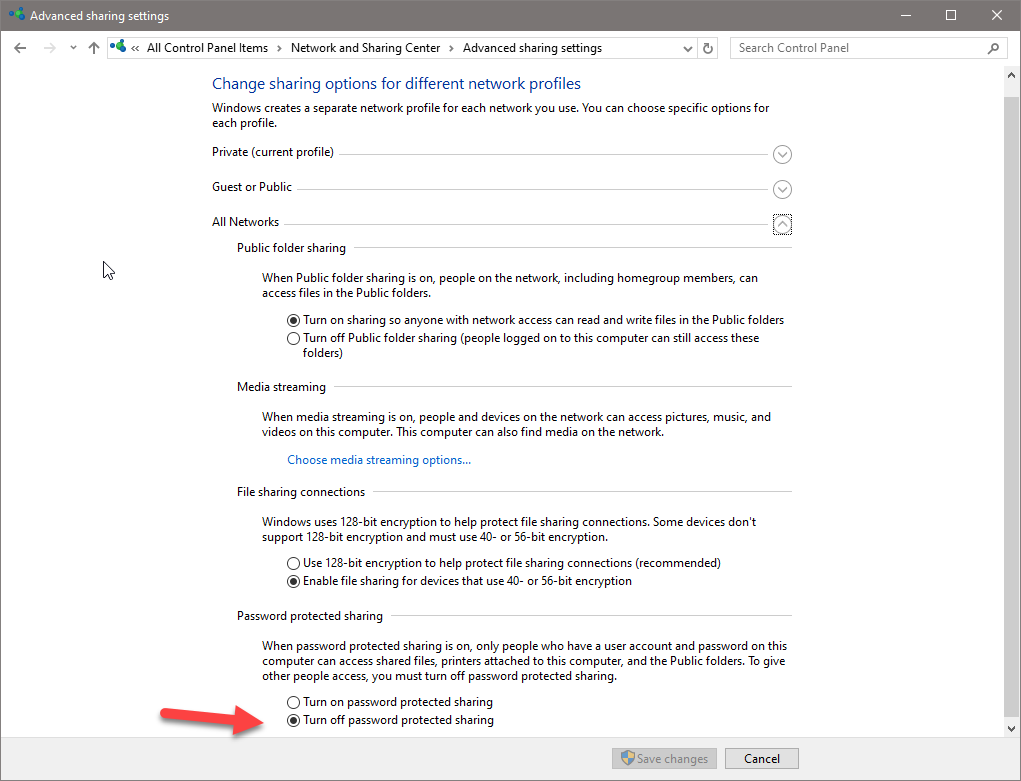Open the address bar history dropdown
This screenshot has width=1021, height=781.
(x=687, y=48)
